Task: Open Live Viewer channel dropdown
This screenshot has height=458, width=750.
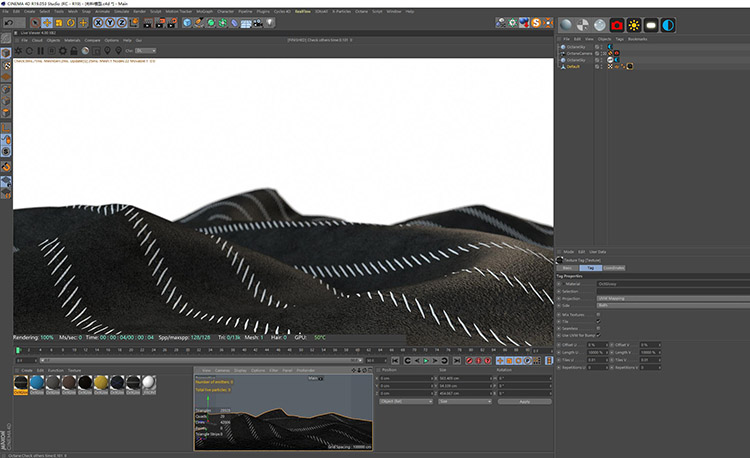Action: coord(145,51)
